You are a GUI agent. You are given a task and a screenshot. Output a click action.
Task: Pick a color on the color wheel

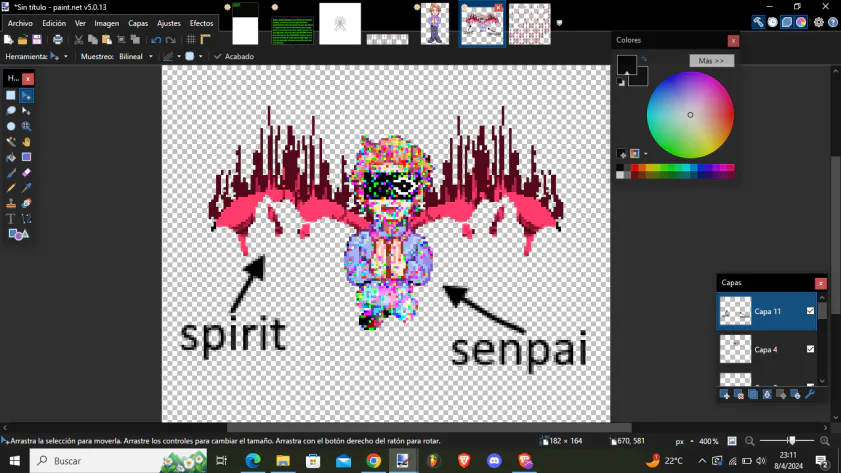coord(690,115)
